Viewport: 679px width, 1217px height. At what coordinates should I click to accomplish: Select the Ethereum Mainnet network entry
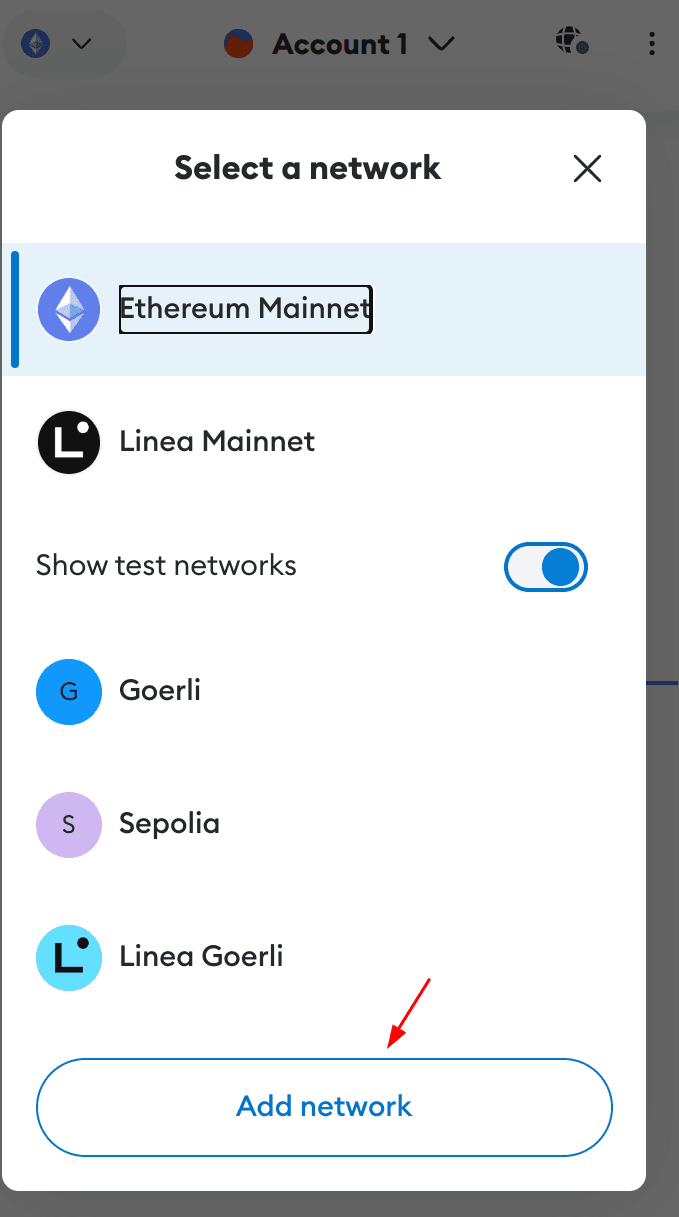[245, 309]
